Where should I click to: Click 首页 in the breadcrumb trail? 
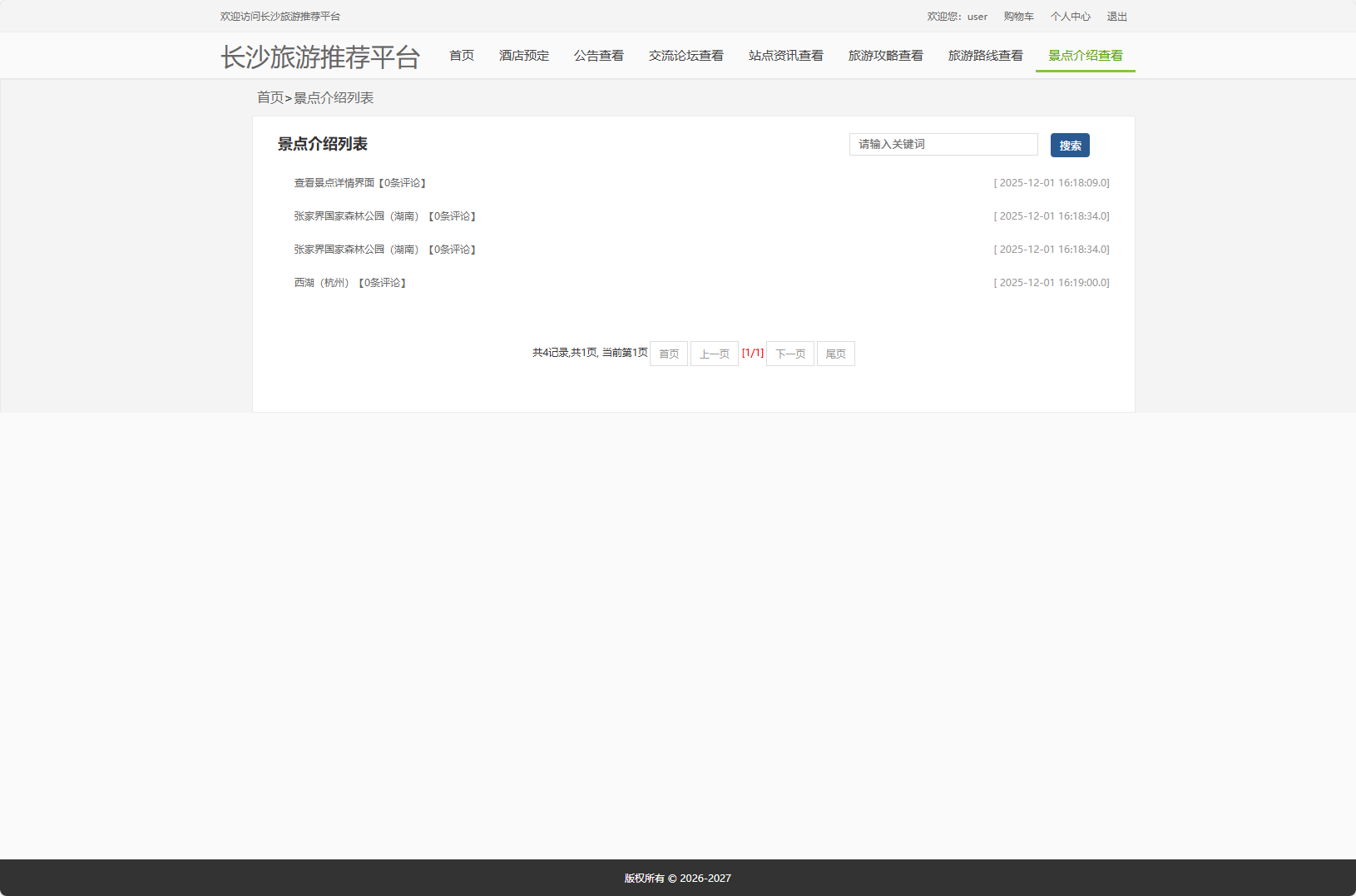pos(270,97)
